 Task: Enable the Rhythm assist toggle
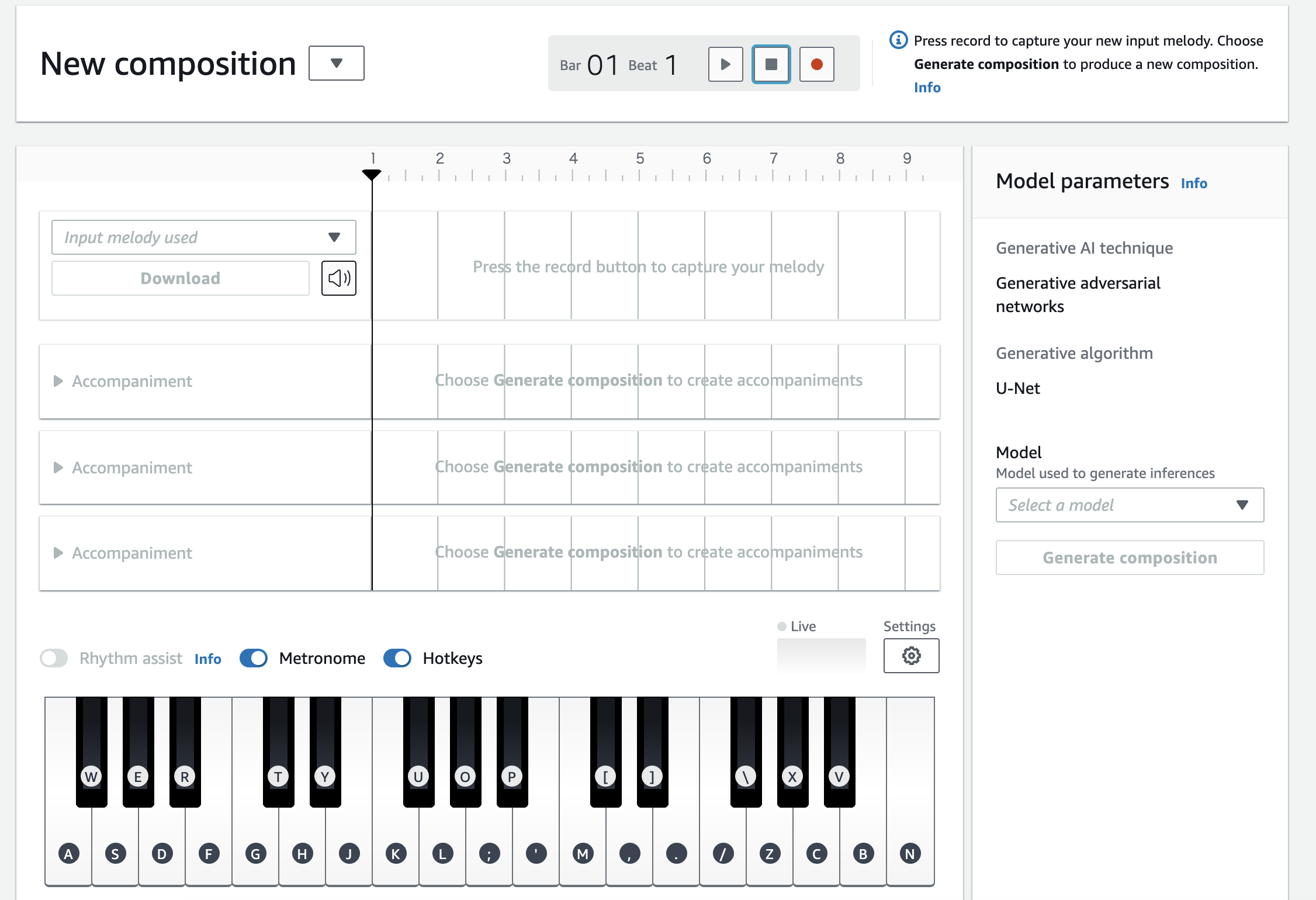(x=54, y=658)
